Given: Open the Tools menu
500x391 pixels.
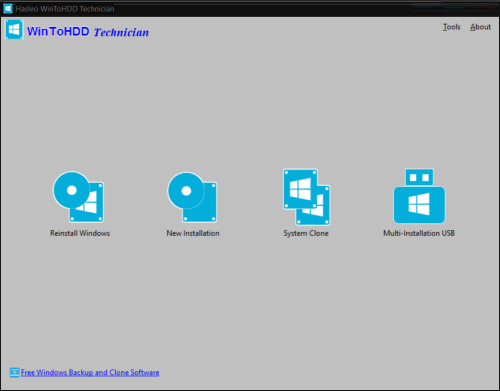Looking at the screenshot, I should click(451, 27).
